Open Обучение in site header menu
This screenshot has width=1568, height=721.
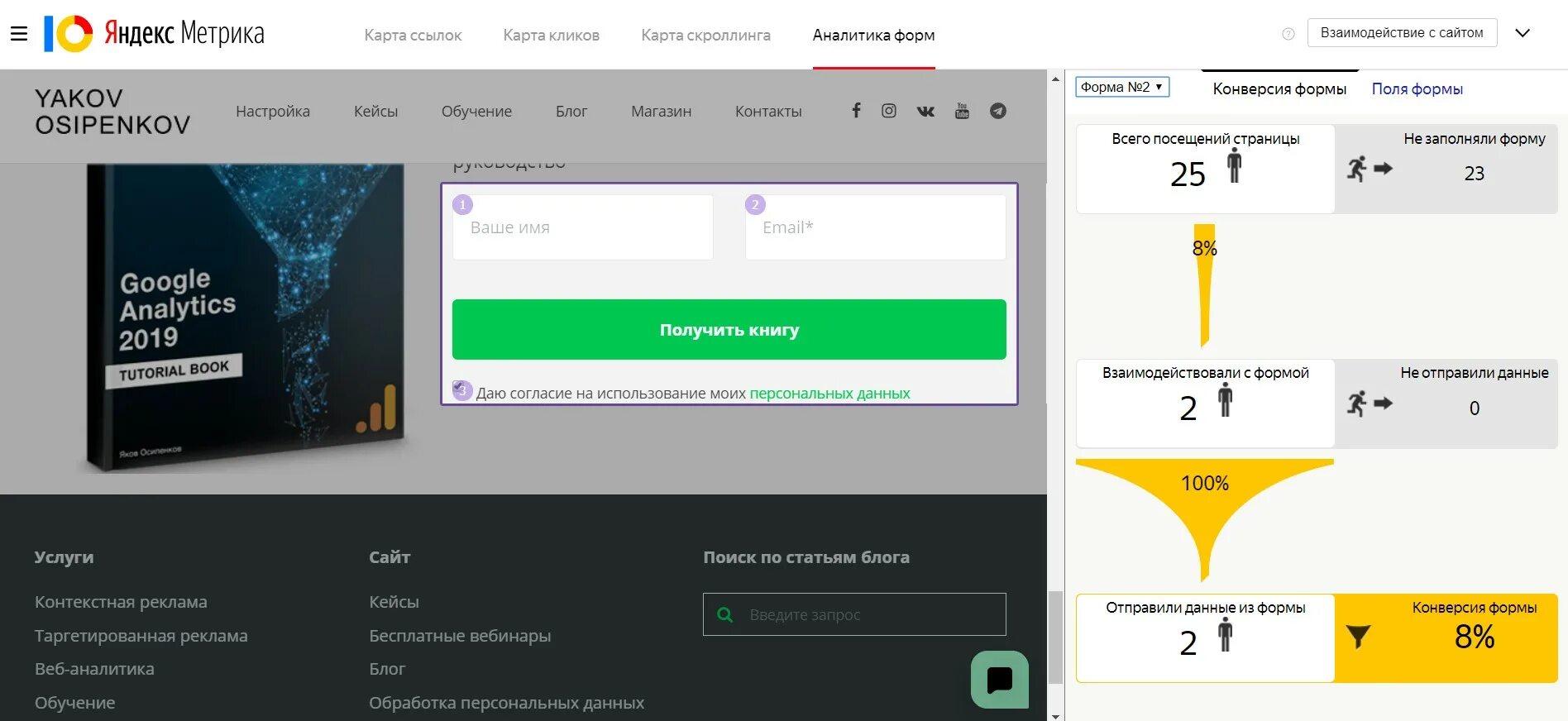tap(476, 111)
